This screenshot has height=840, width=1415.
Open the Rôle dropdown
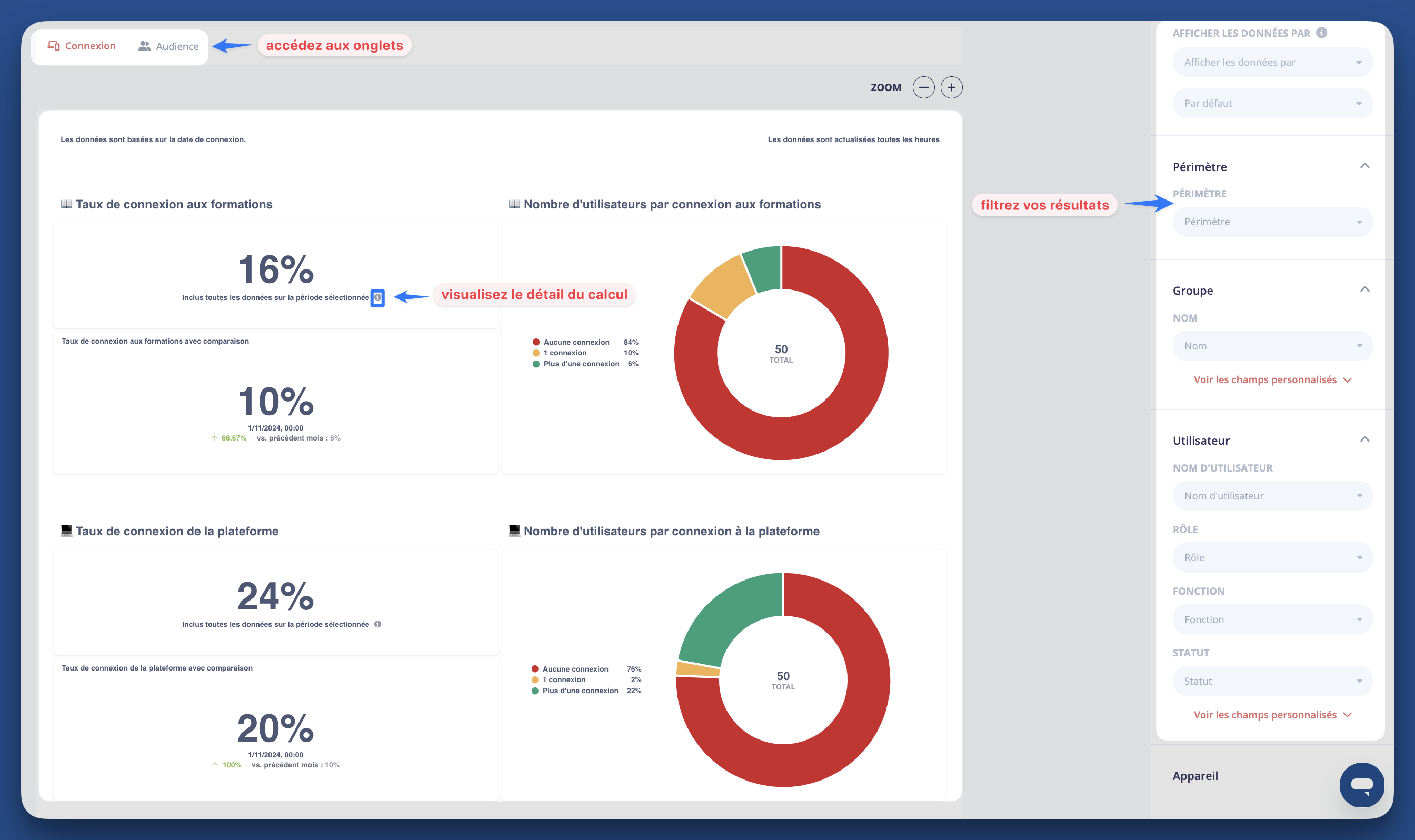pyautogui.click(x=1272, y=557)
